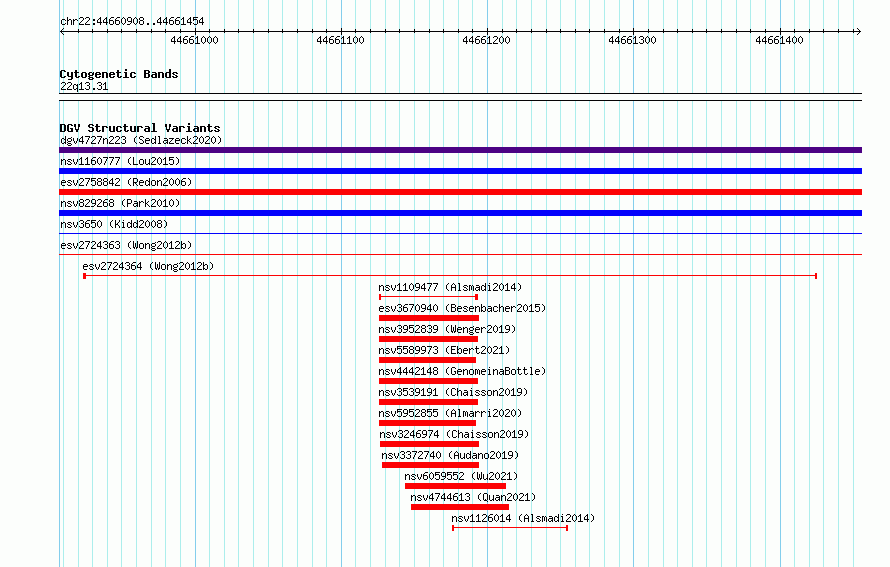The height and width of the screenshot is (567, 890).
Task: Click the red esv2758842 variant bar
Action: coord(460,192)
